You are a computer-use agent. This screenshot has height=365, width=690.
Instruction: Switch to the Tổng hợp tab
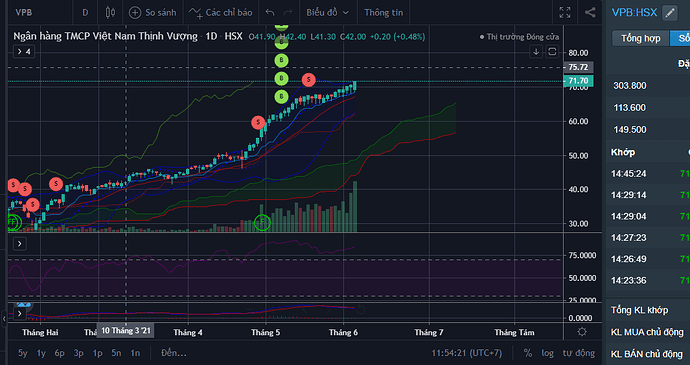(640, 38)
